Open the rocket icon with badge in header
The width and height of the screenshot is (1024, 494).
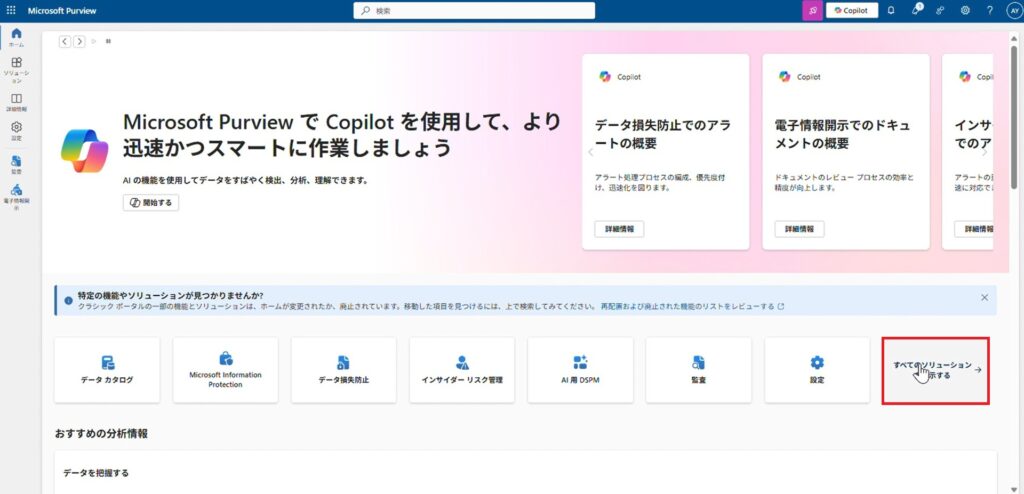tap(916, 10)
